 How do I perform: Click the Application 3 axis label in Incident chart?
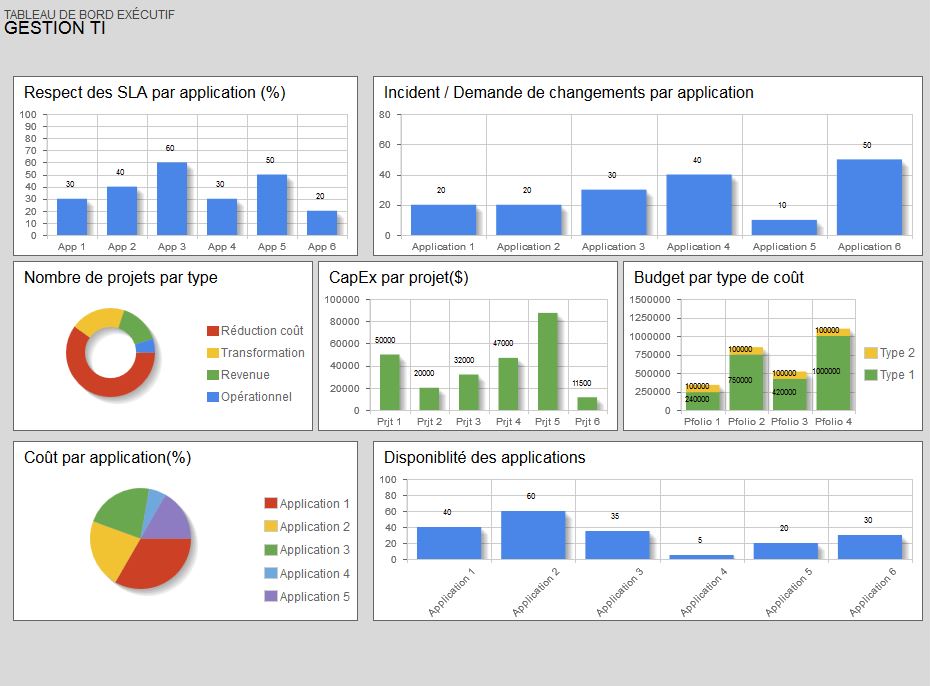(x=613, y=246)
